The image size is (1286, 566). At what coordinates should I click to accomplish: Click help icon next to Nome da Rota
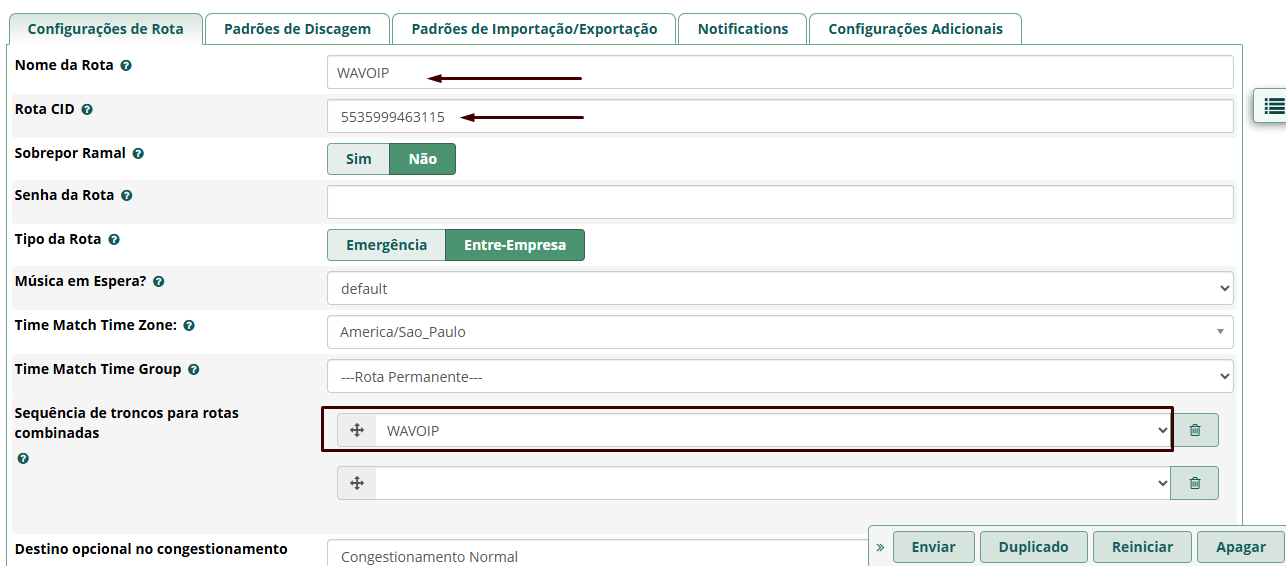(126, 66)
